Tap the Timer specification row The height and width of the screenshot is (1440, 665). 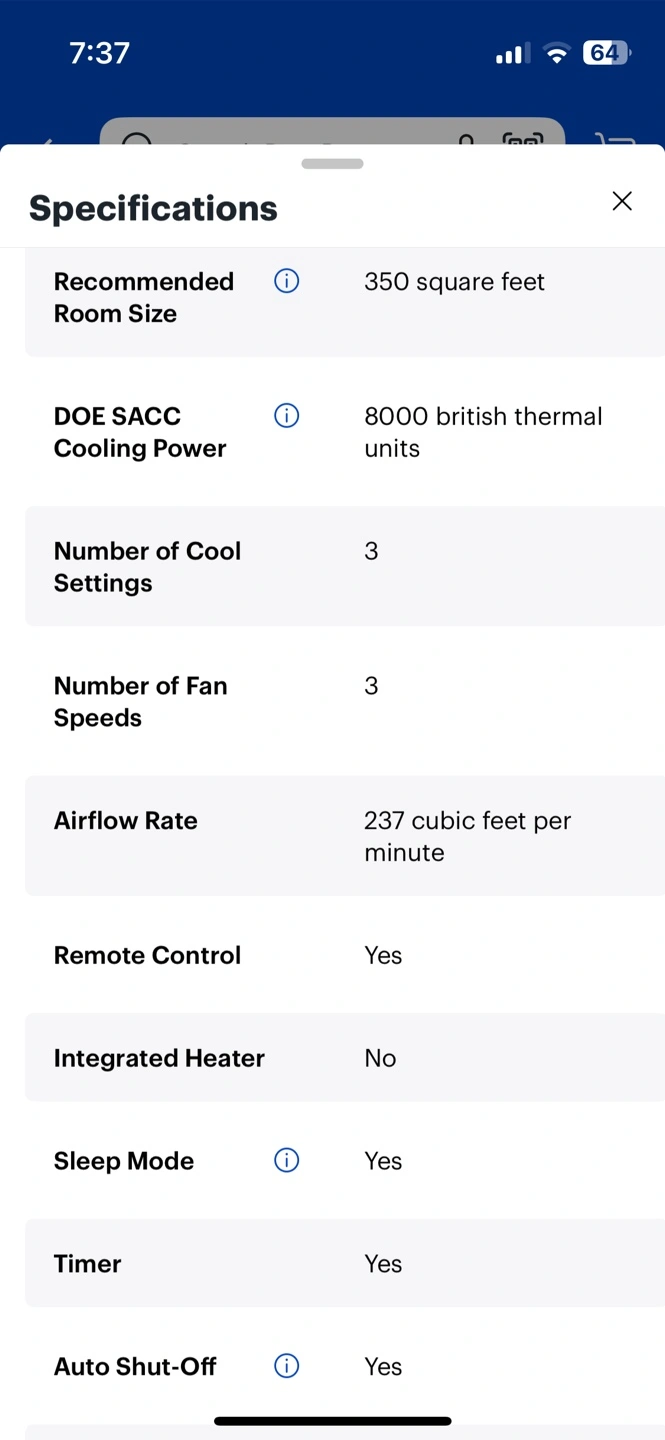345,1263
